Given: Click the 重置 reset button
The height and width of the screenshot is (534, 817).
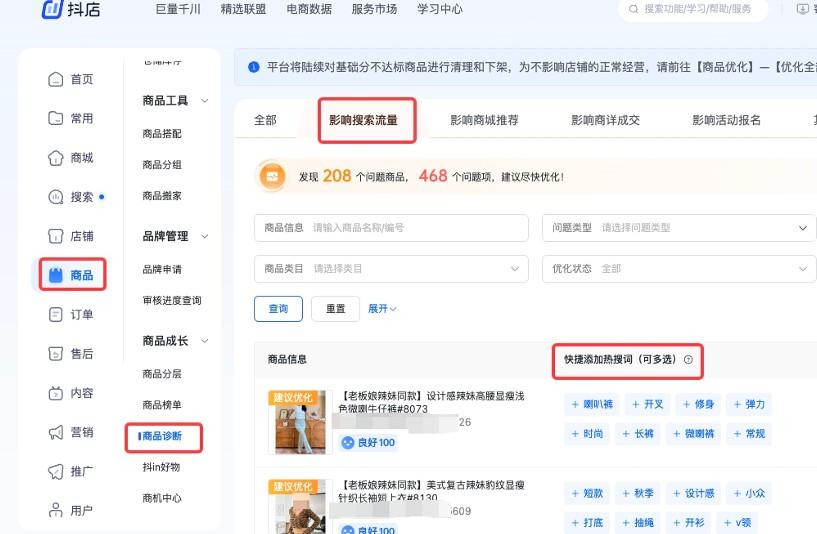Looking at the screenshot, I should click(x=335, y=309).
